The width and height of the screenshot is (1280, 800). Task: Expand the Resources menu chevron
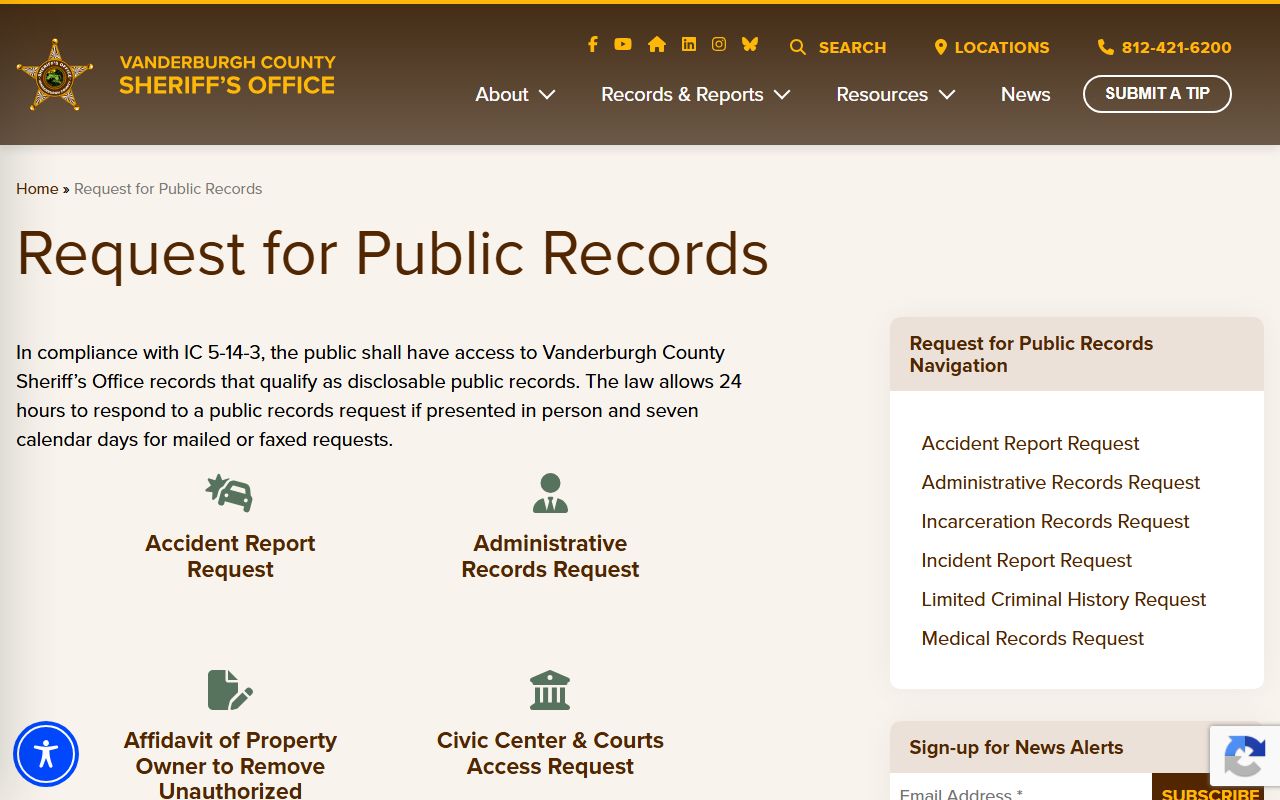(947, 95)
